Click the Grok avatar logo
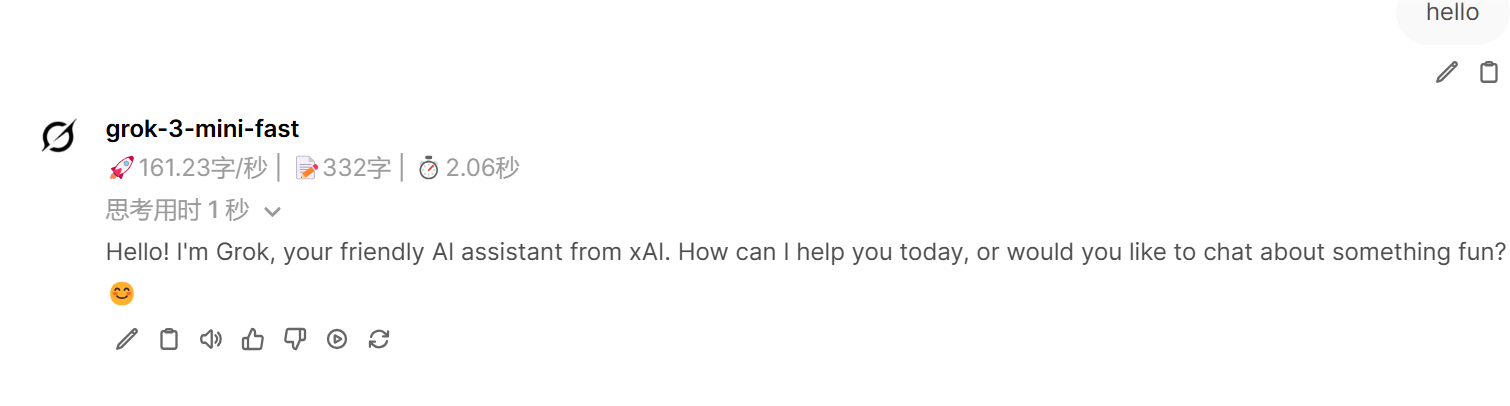This screenshot has height=406, width=1510. (58, 136)
